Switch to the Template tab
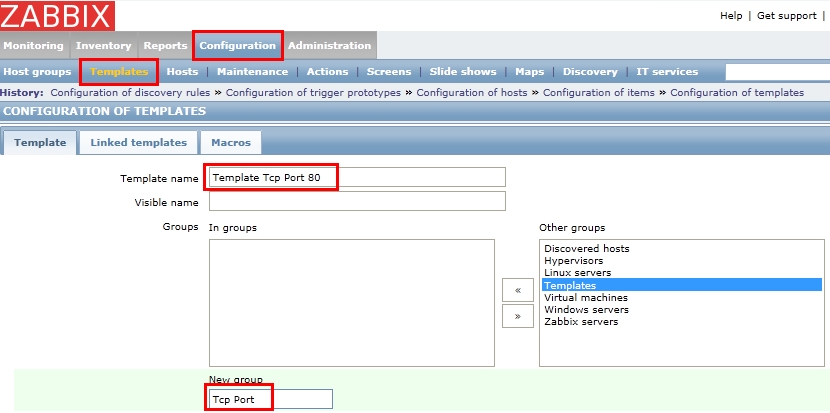The width and height of the screenshot is (830, 413). pyautogui.click(x=40, y=142)
